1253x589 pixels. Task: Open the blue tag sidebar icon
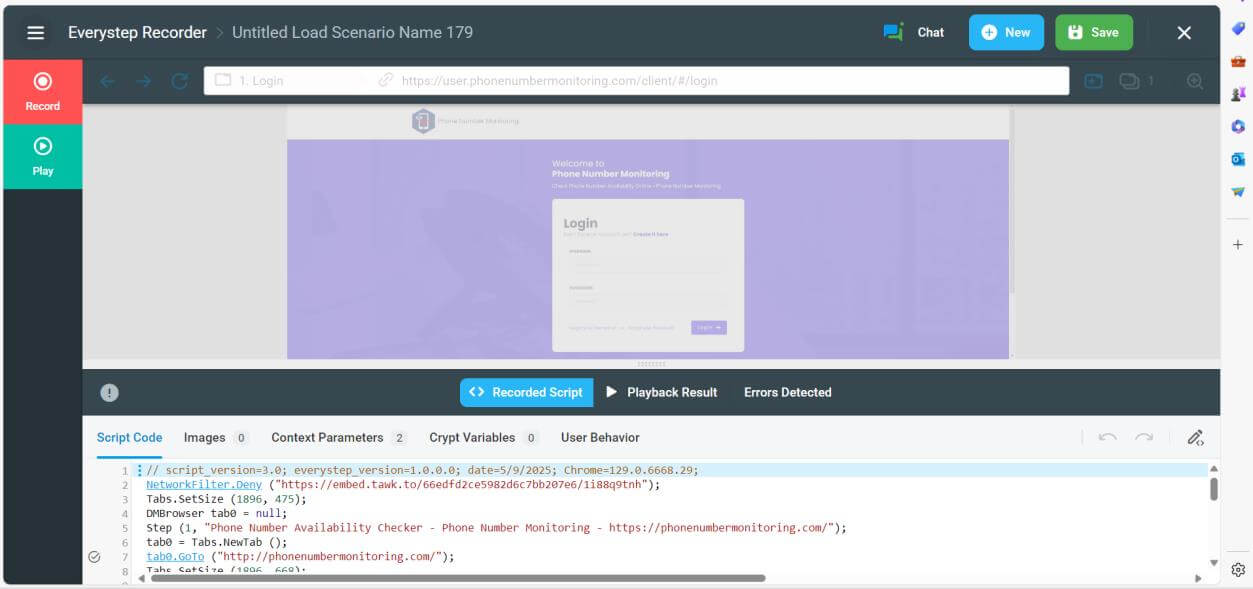click(x=1238, y=28)
